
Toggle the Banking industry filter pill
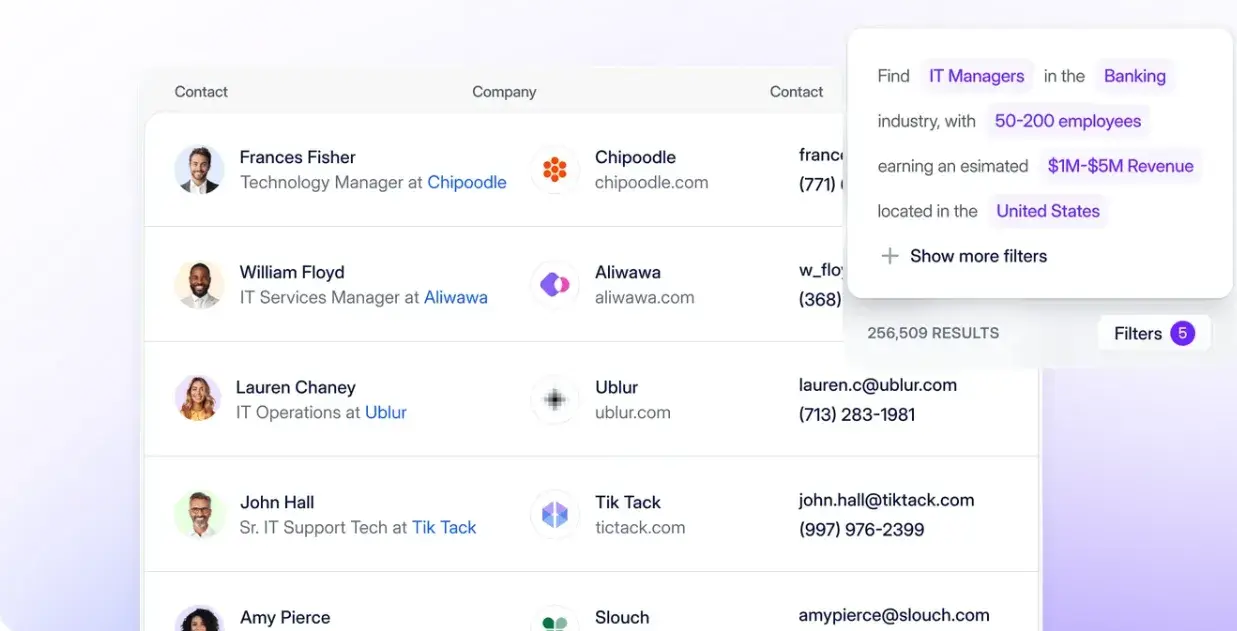coord(1133,75)
